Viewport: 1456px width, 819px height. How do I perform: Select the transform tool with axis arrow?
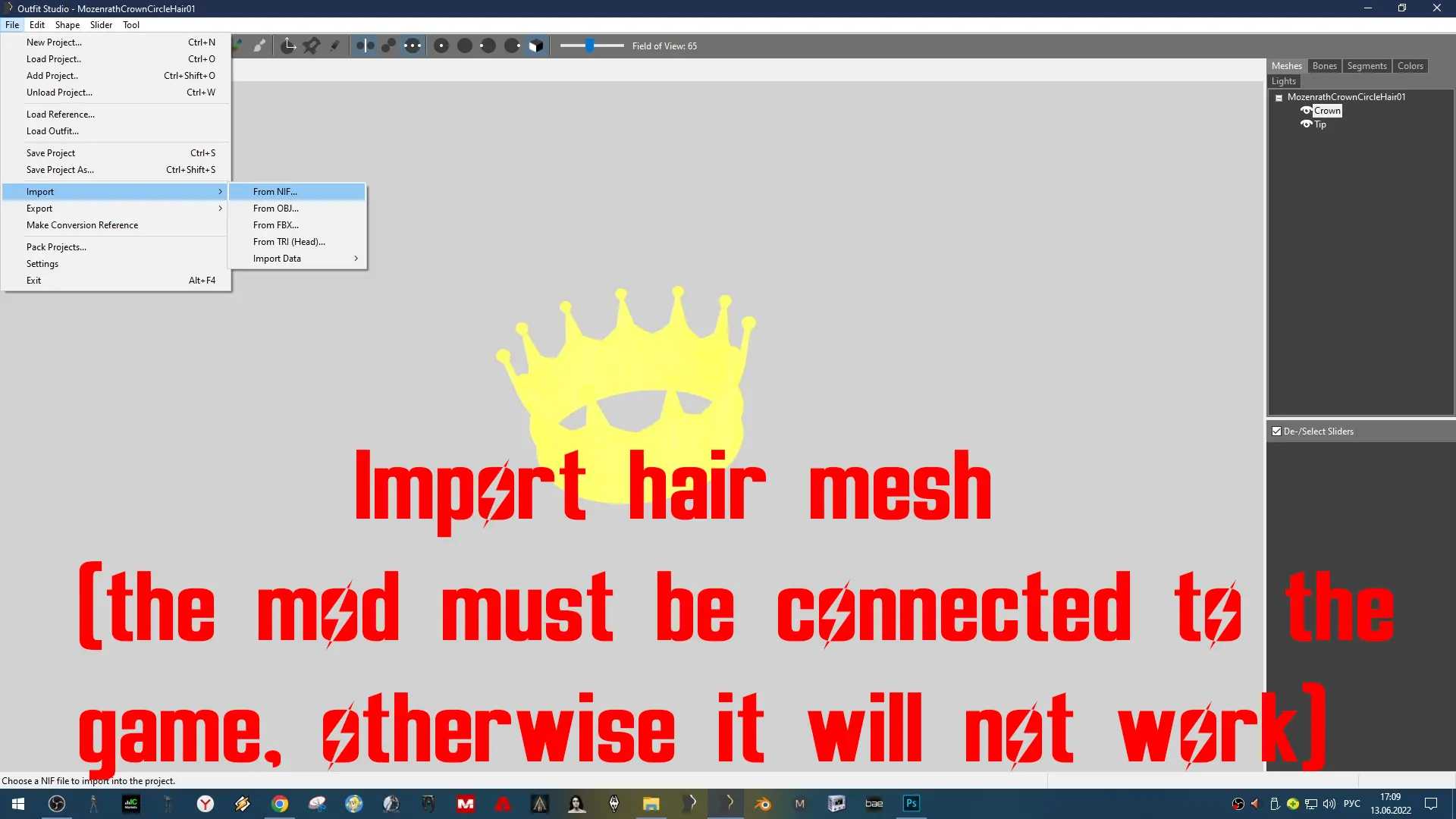288,45
